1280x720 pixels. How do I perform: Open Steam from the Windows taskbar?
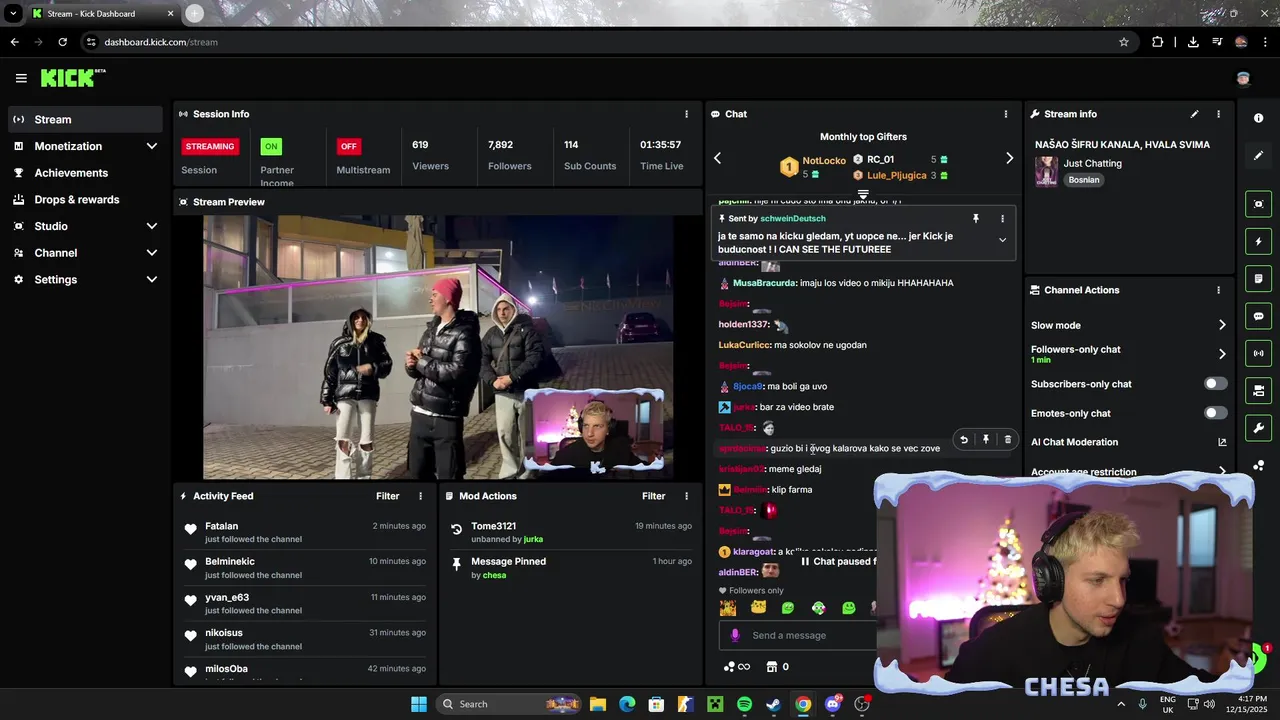(x=773, y=704)
